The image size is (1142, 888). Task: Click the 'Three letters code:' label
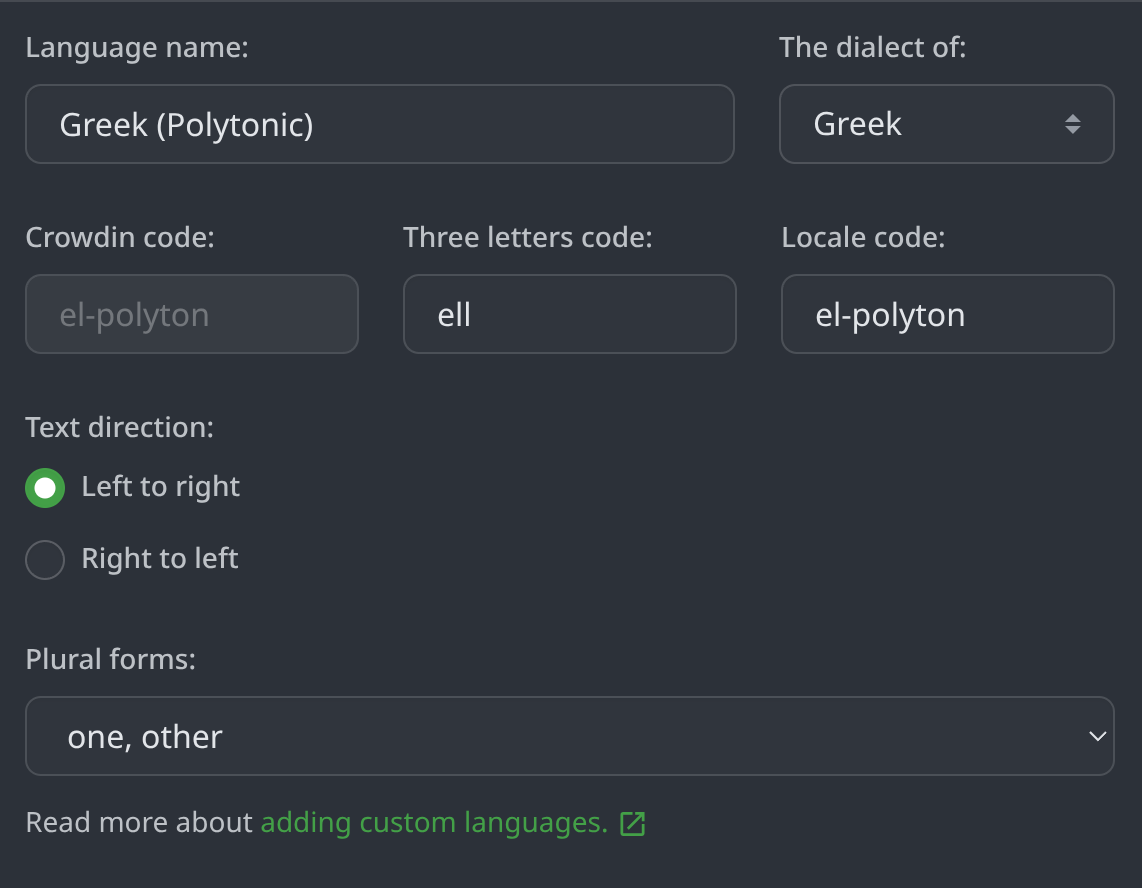pyautogui.click(x=528, y=237)
